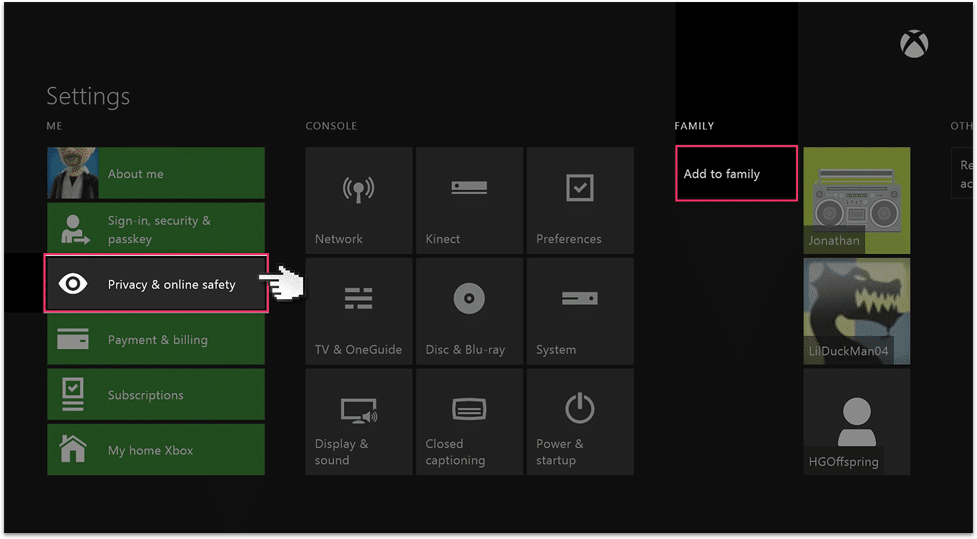Click the About me avatar picture

tap(73, 173)
